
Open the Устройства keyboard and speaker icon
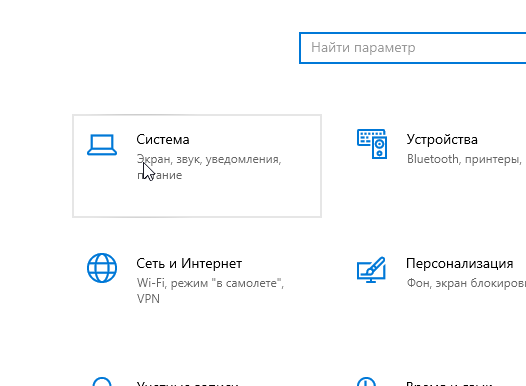pos(372,144)
